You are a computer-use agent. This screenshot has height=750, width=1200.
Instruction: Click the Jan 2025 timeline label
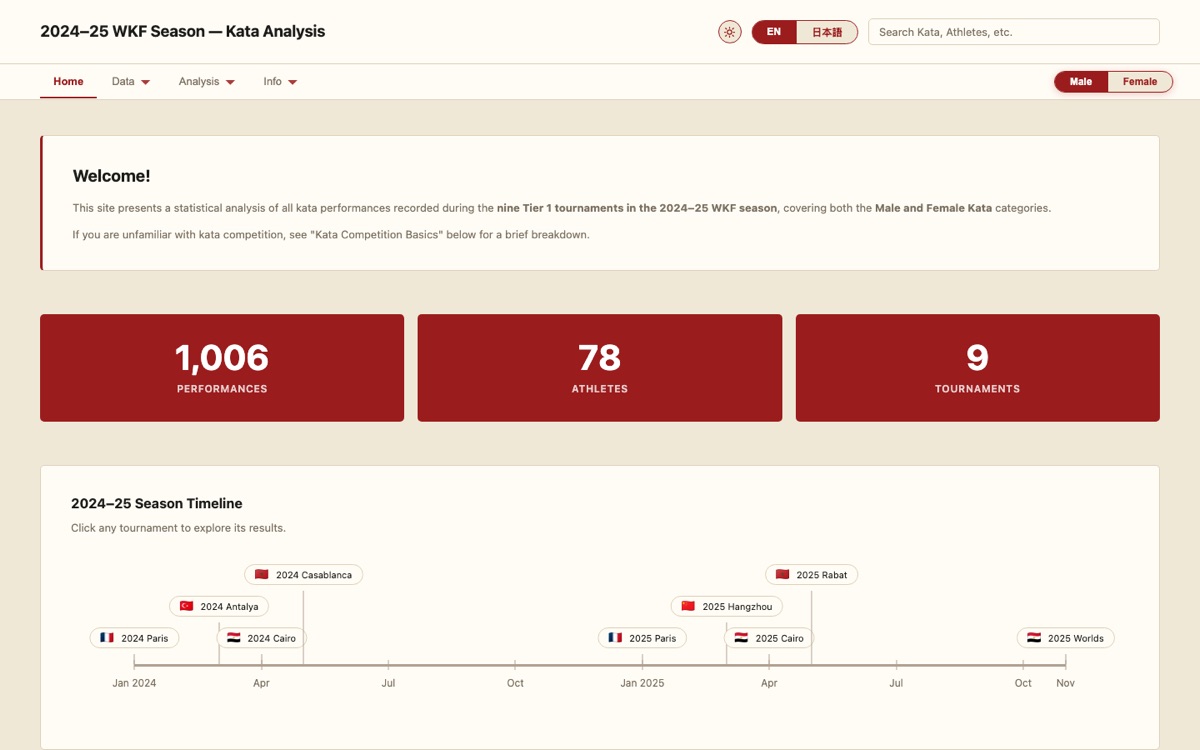pos(642,683)
